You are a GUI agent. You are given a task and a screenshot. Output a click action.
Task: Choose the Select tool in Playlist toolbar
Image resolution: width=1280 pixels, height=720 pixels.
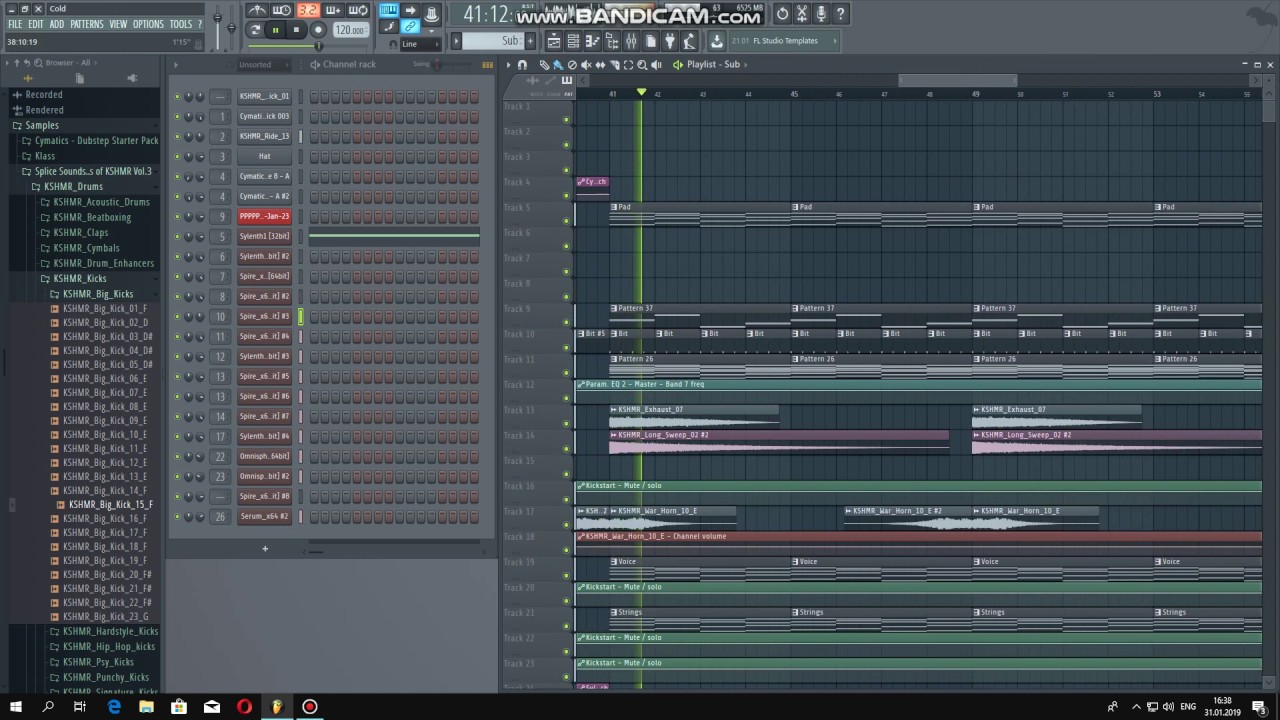point(628,65)
